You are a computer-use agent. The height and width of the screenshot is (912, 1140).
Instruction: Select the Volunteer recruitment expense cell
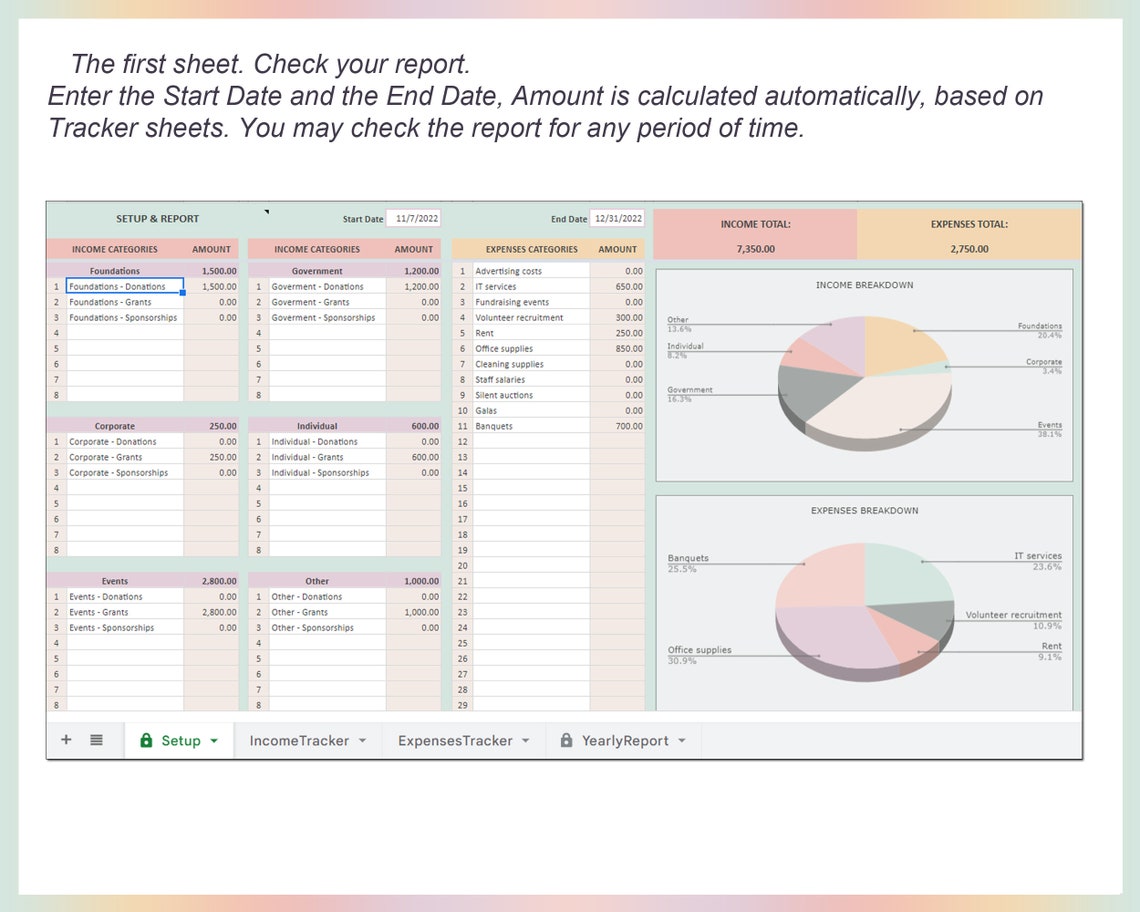531,317
